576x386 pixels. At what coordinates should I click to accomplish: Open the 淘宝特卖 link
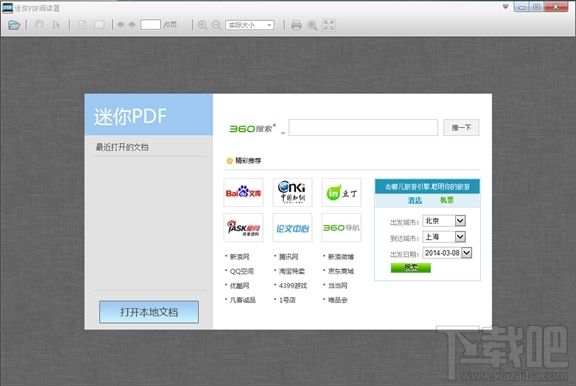[292, 271]
